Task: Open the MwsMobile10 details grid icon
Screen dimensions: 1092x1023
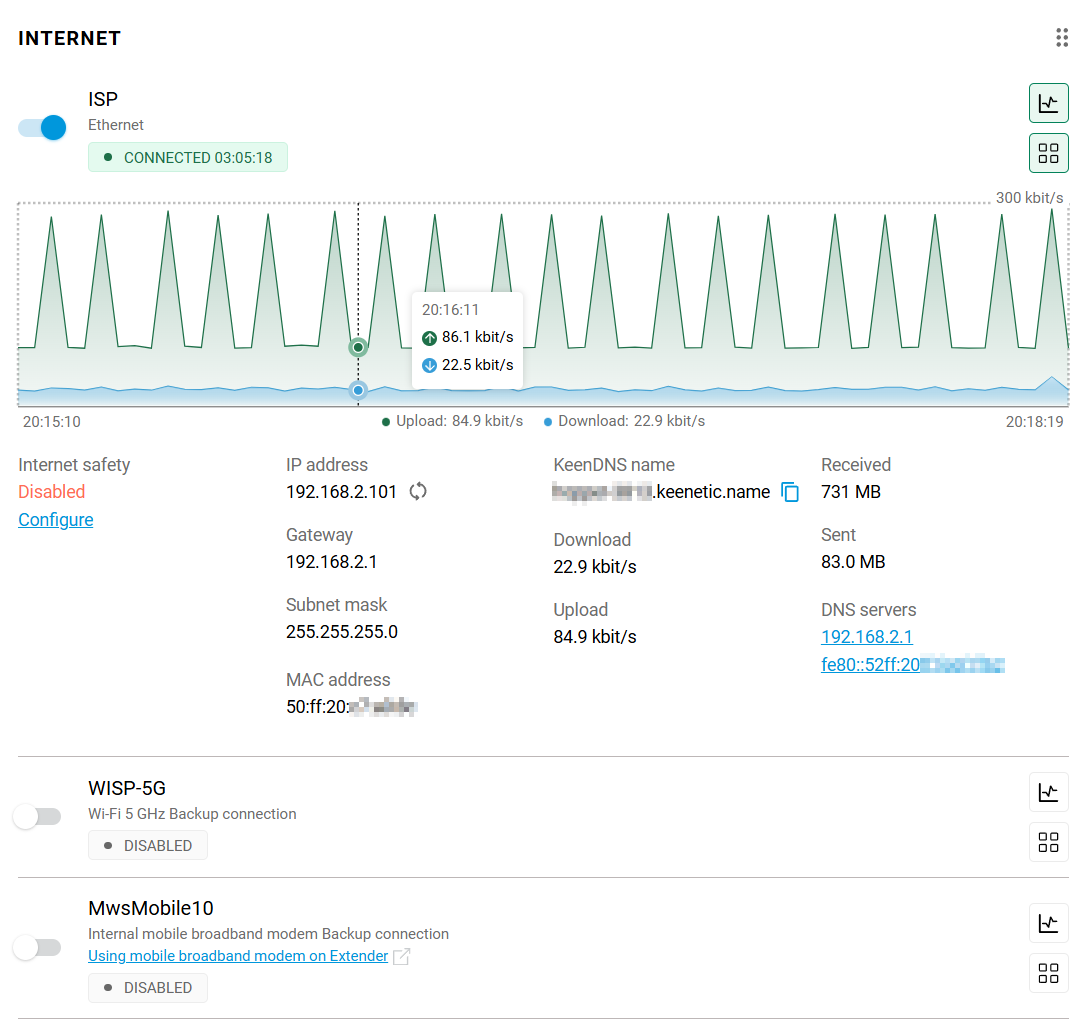Action: pos(1048,973)
